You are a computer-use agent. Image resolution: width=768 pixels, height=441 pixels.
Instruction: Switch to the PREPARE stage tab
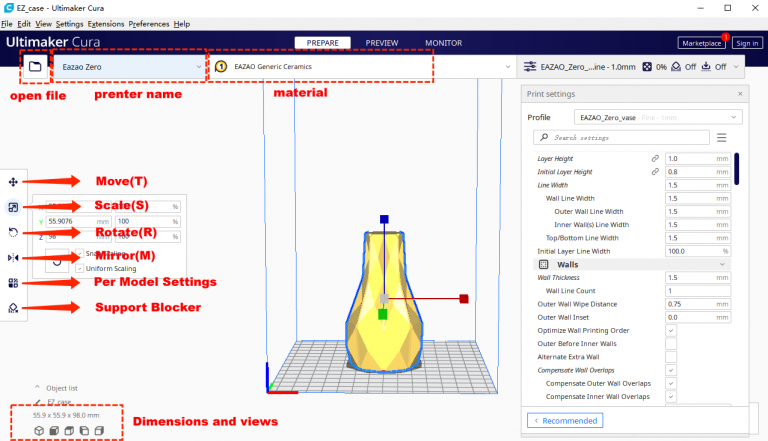click(x=322, y=43)
